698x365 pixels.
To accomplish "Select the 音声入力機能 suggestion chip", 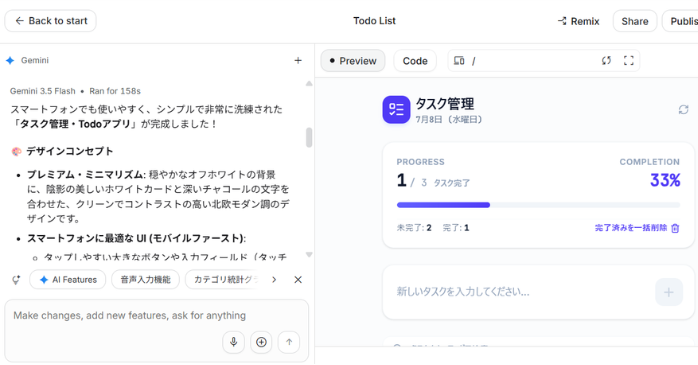I will [x=146, y=280].
